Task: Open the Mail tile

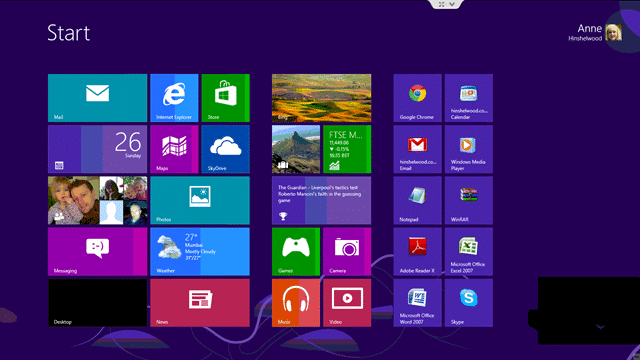Action: coord(98,98)
